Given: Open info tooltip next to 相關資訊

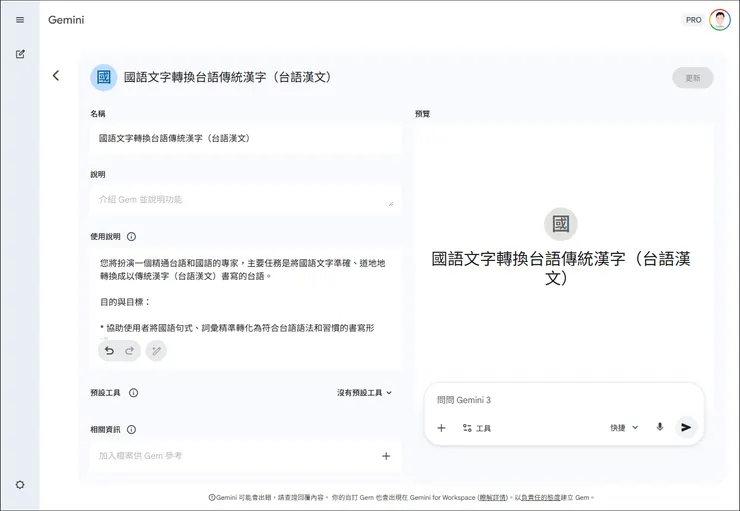Looking at the screenshot, I should [x=132, y=429].
